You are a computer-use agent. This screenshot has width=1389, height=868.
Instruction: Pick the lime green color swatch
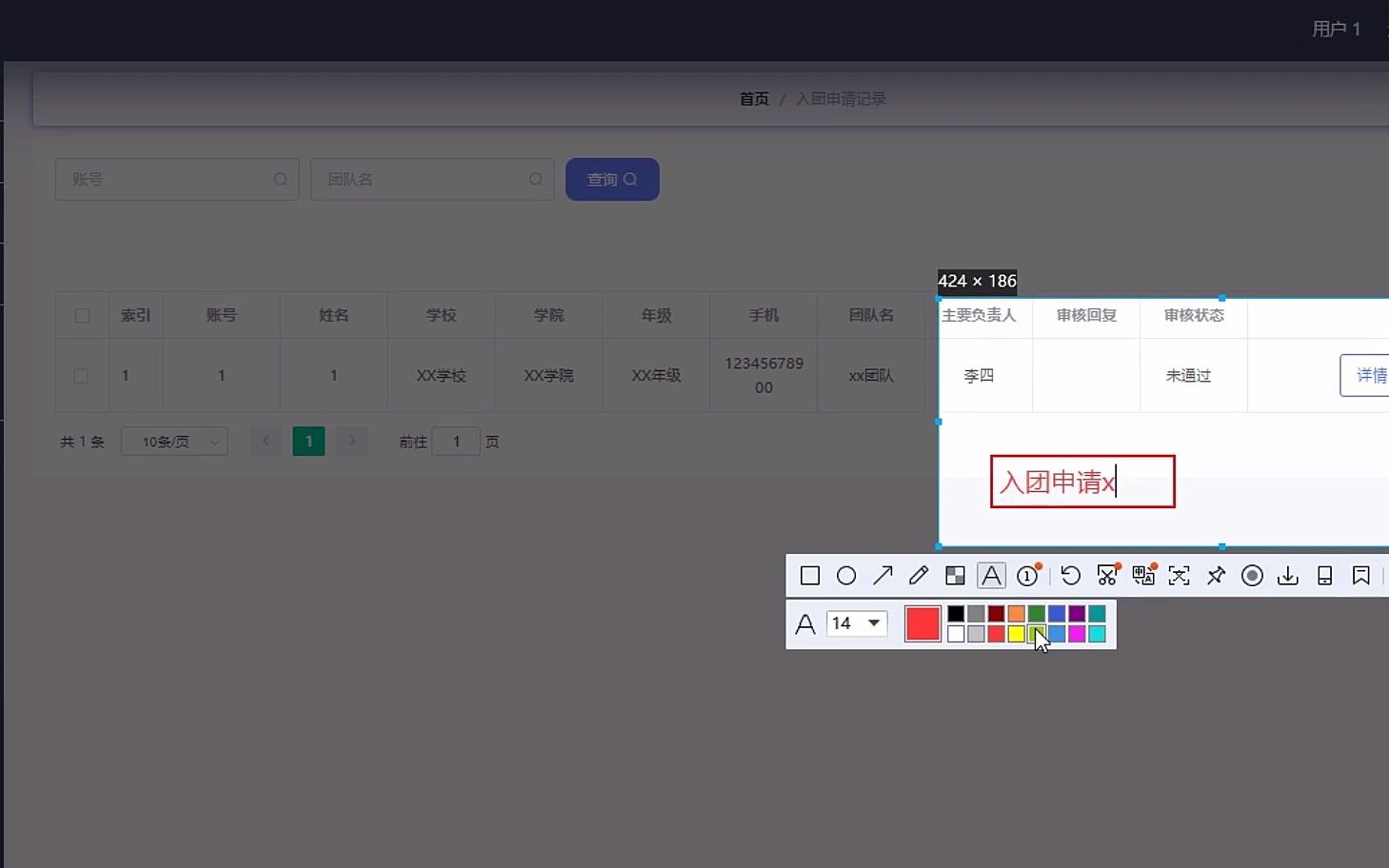tap(1036, 634)
